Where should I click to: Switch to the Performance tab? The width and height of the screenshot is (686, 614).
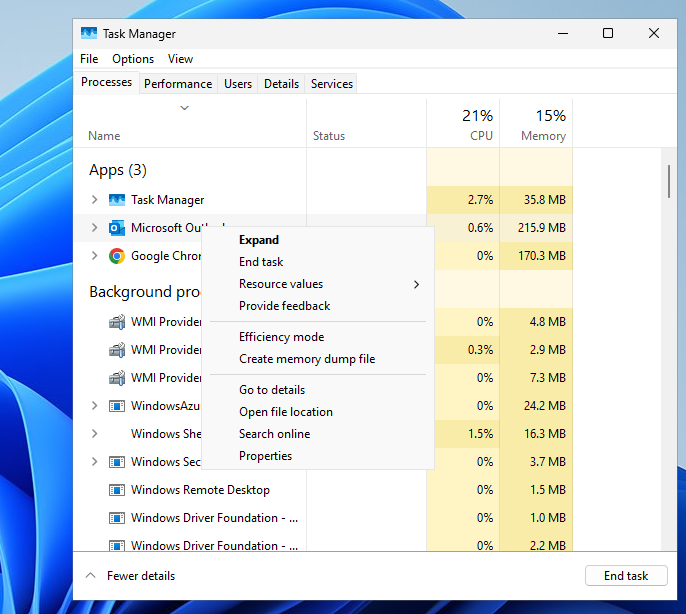click(178, 84)
